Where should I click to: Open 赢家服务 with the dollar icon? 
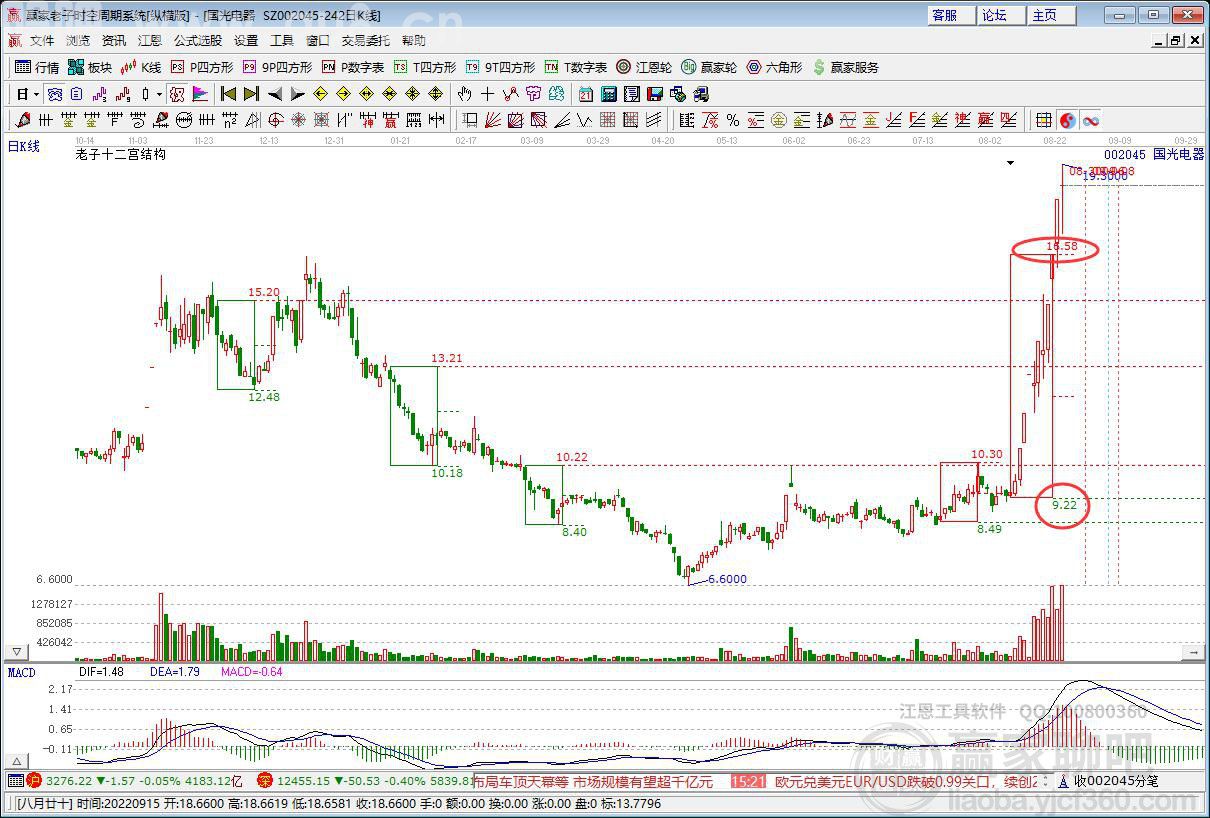(846, 67)
